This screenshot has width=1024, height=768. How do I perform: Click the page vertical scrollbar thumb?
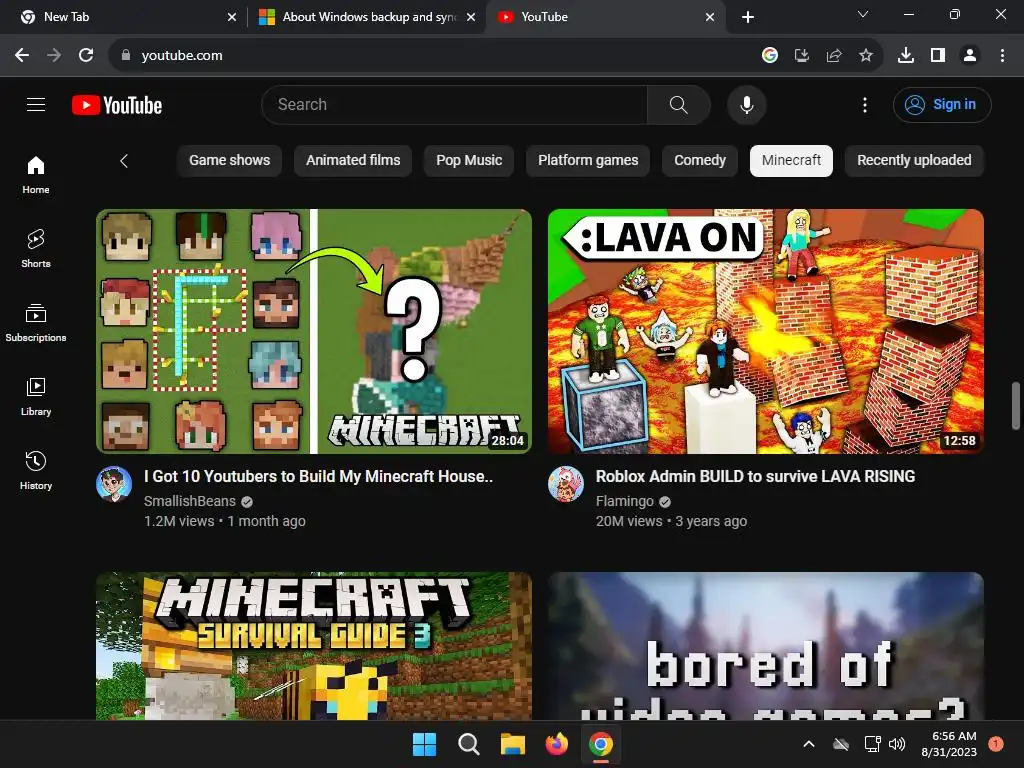pos(1016,405)
